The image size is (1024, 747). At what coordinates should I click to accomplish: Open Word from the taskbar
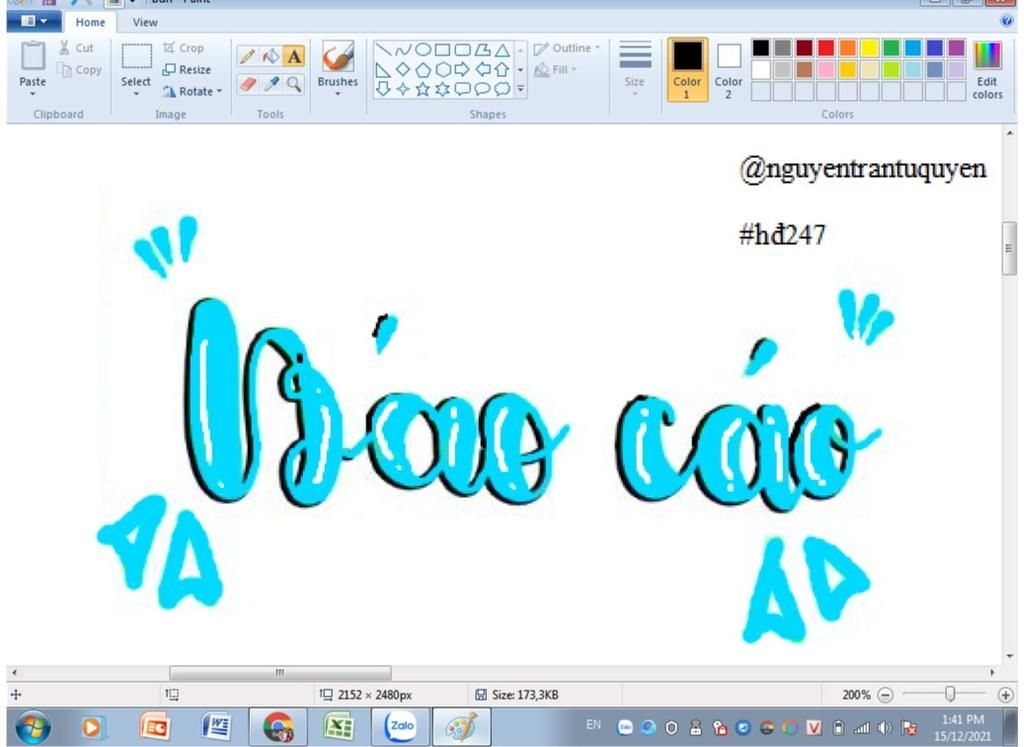(x=217, y=726)
